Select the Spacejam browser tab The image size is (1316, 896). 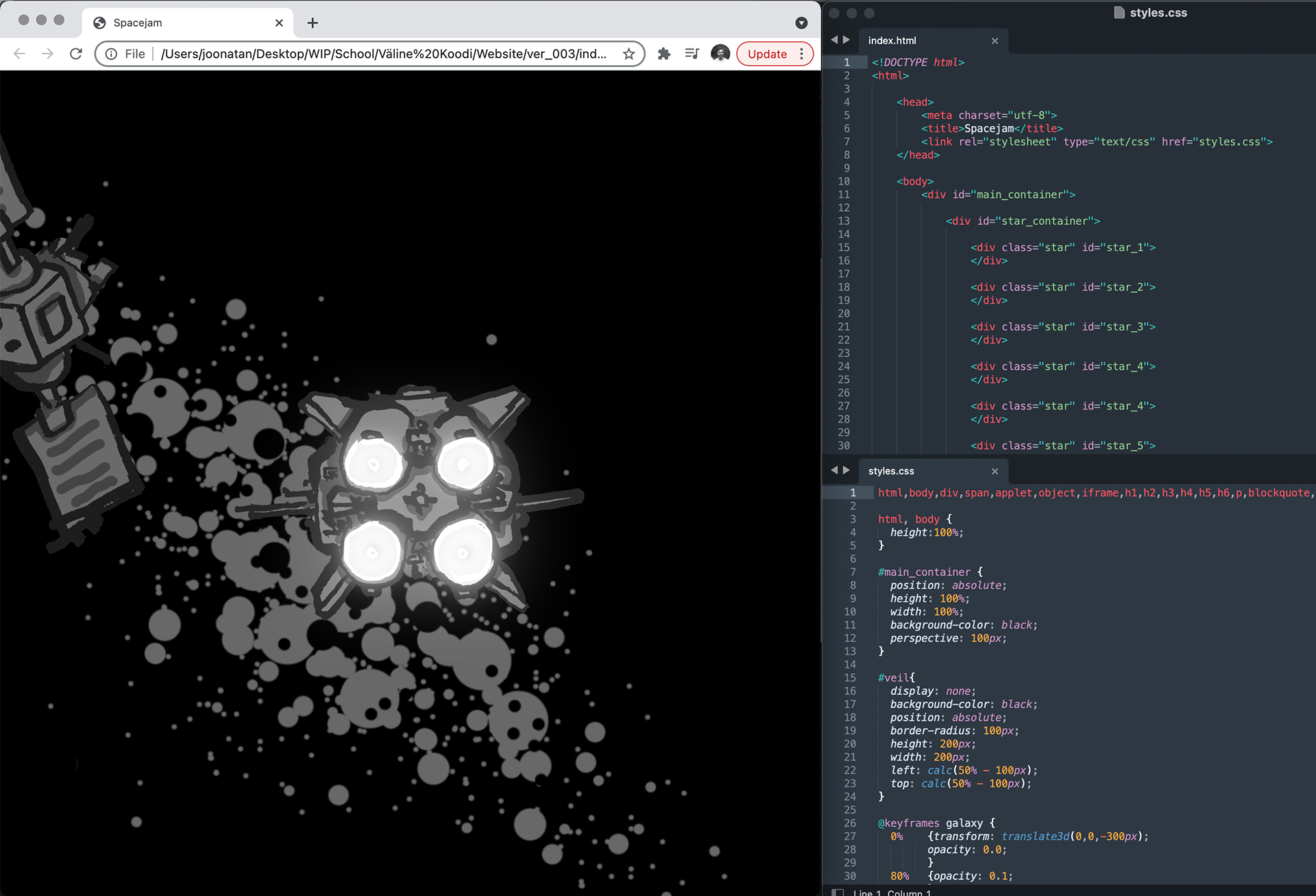[187, 23]
